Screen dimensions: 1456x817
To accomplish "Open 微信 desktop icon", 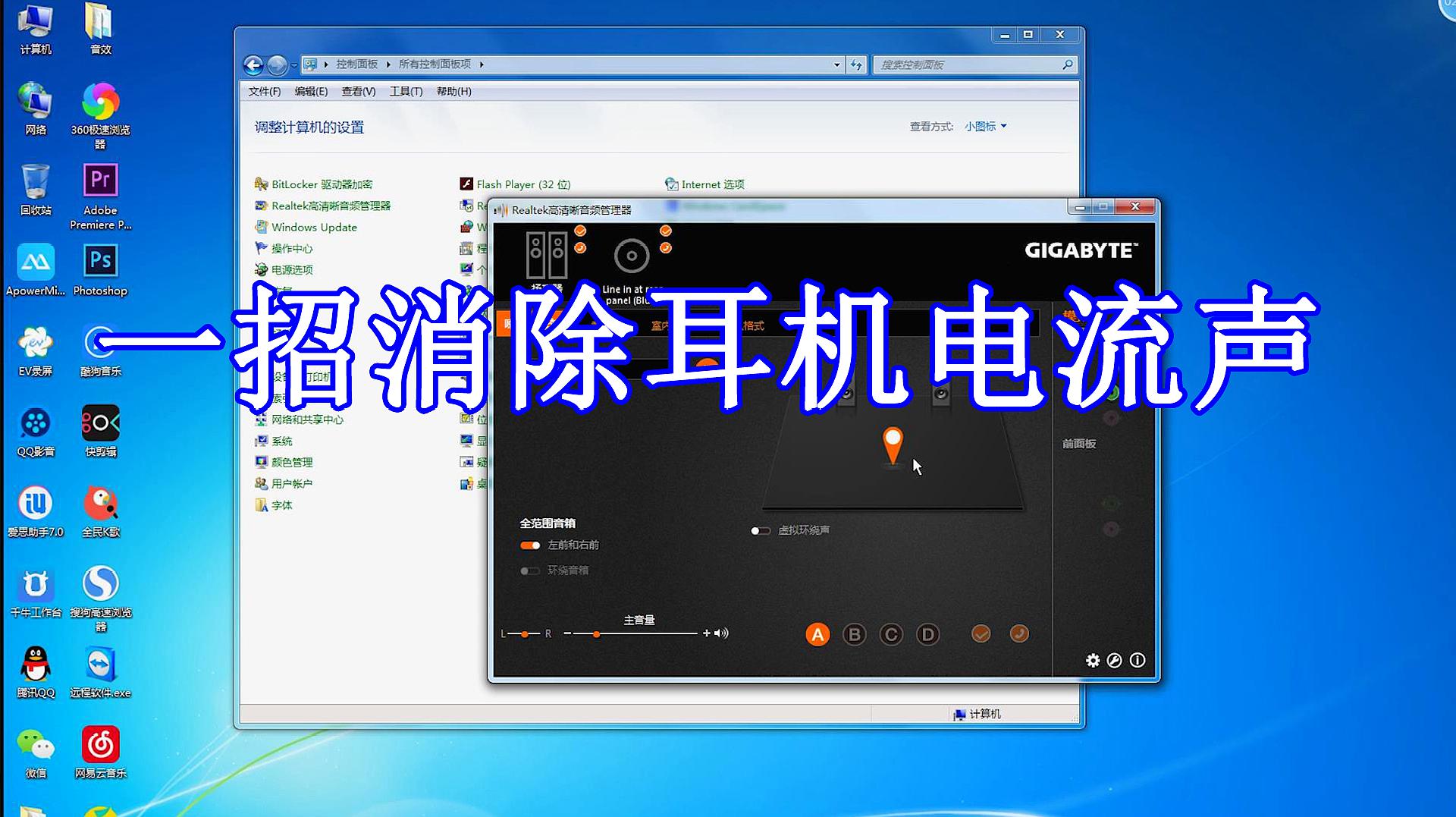I will click(36, 752).
